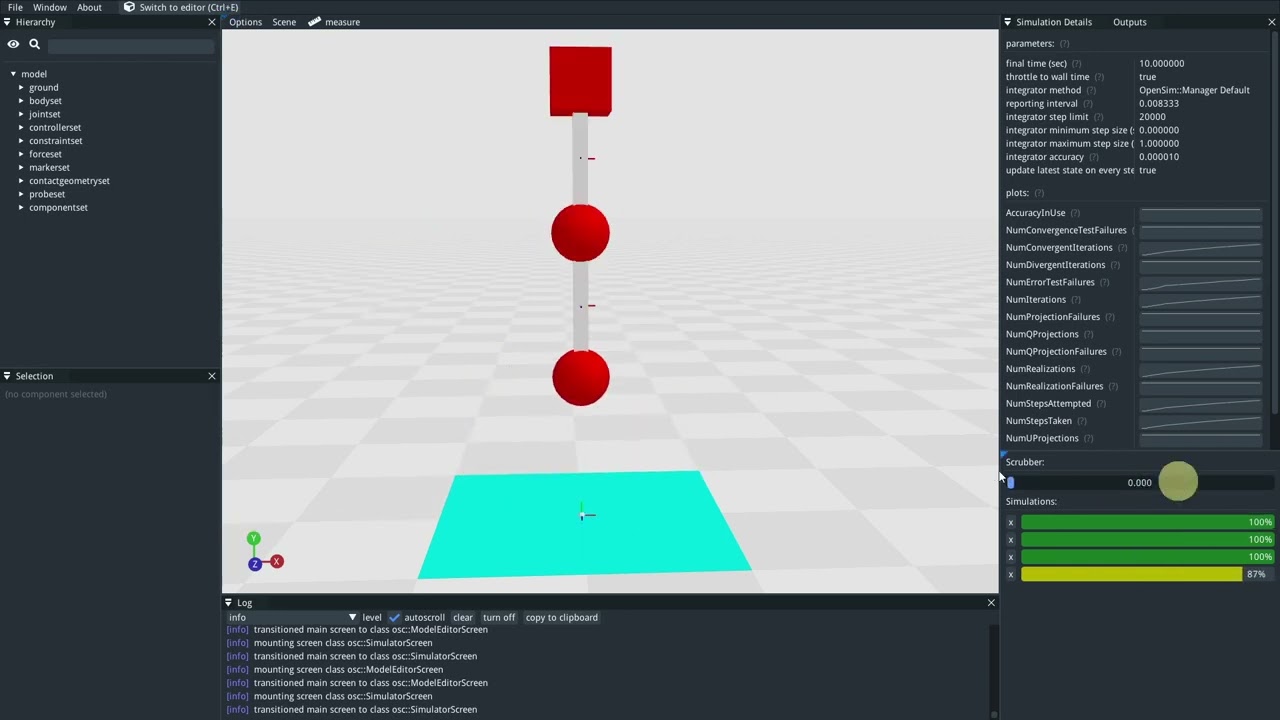
Task: Switch to Simulation Details tab
Action: click(1054, 22)
